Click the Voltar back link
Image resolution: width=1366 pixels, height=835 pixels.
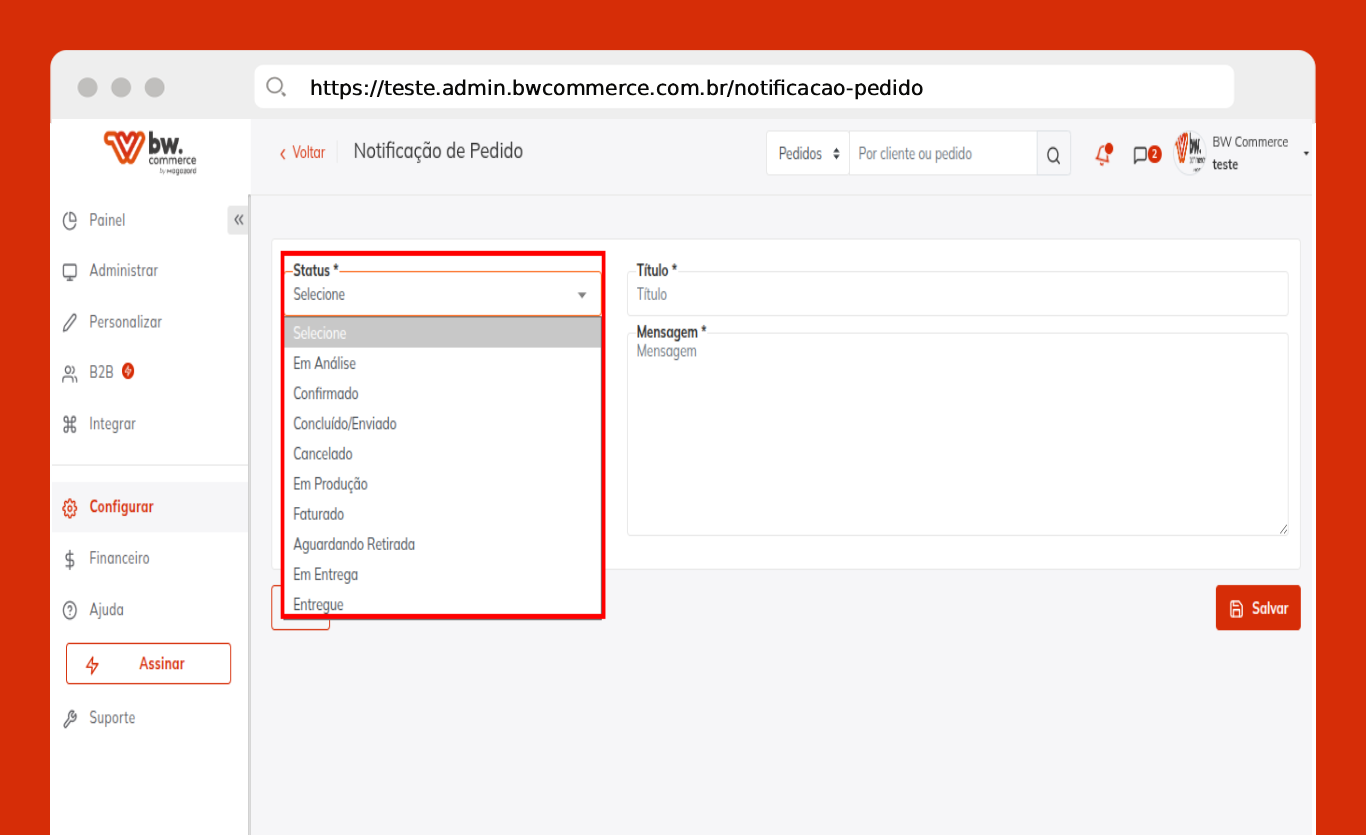pyautogui.click(x=302, y=153)
